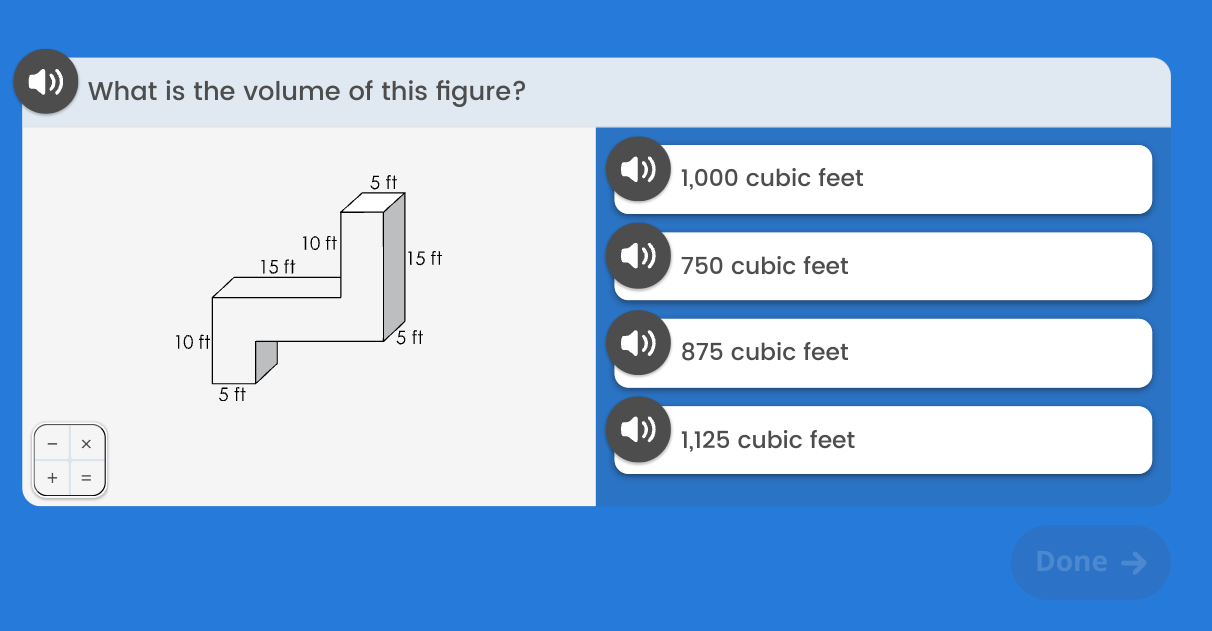Open the calculator tool icon
The width and height of the screenshot is (1212, 631).
coord(69,461)
